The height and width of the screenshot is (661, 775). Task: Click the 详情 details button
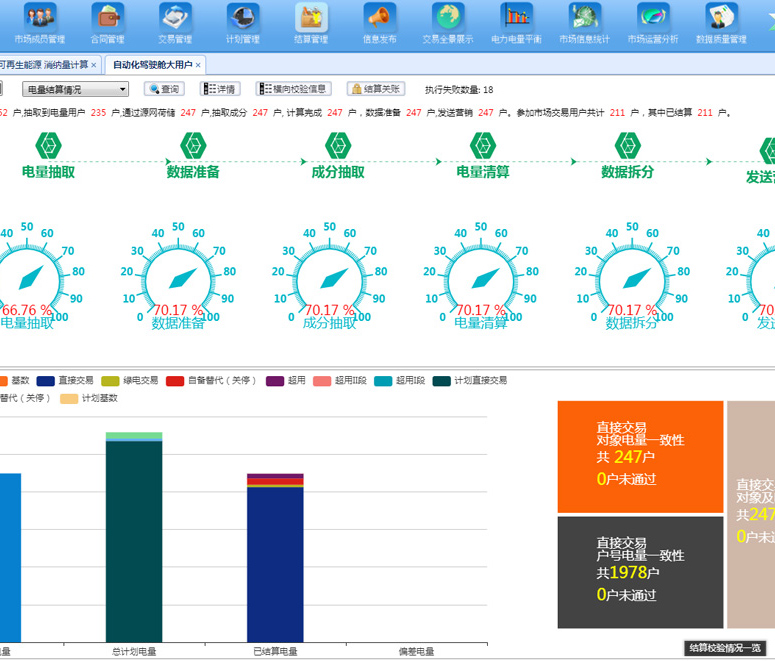tap(220, 89)
